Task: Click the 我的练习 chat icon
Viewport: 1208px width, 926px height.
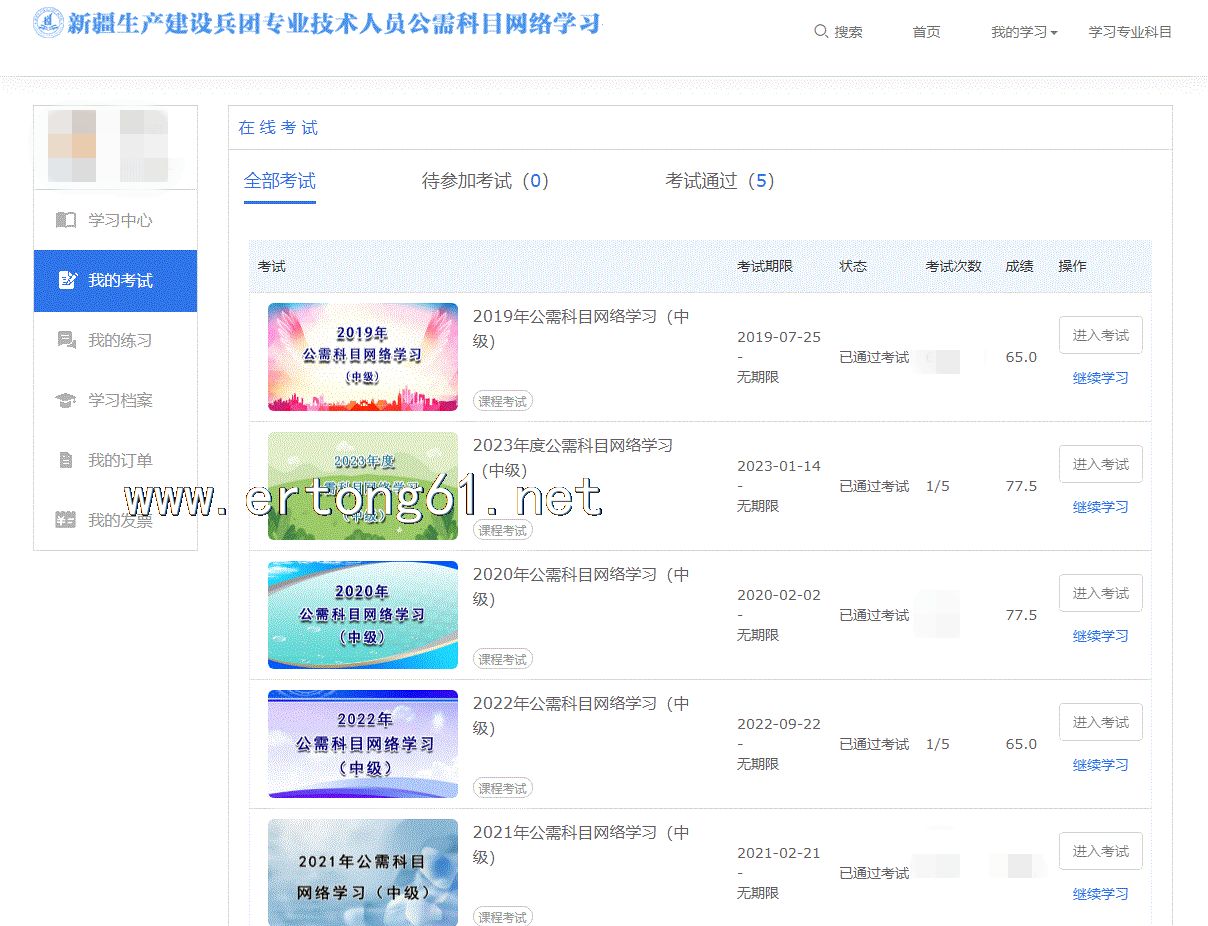Action: (67, 340)
